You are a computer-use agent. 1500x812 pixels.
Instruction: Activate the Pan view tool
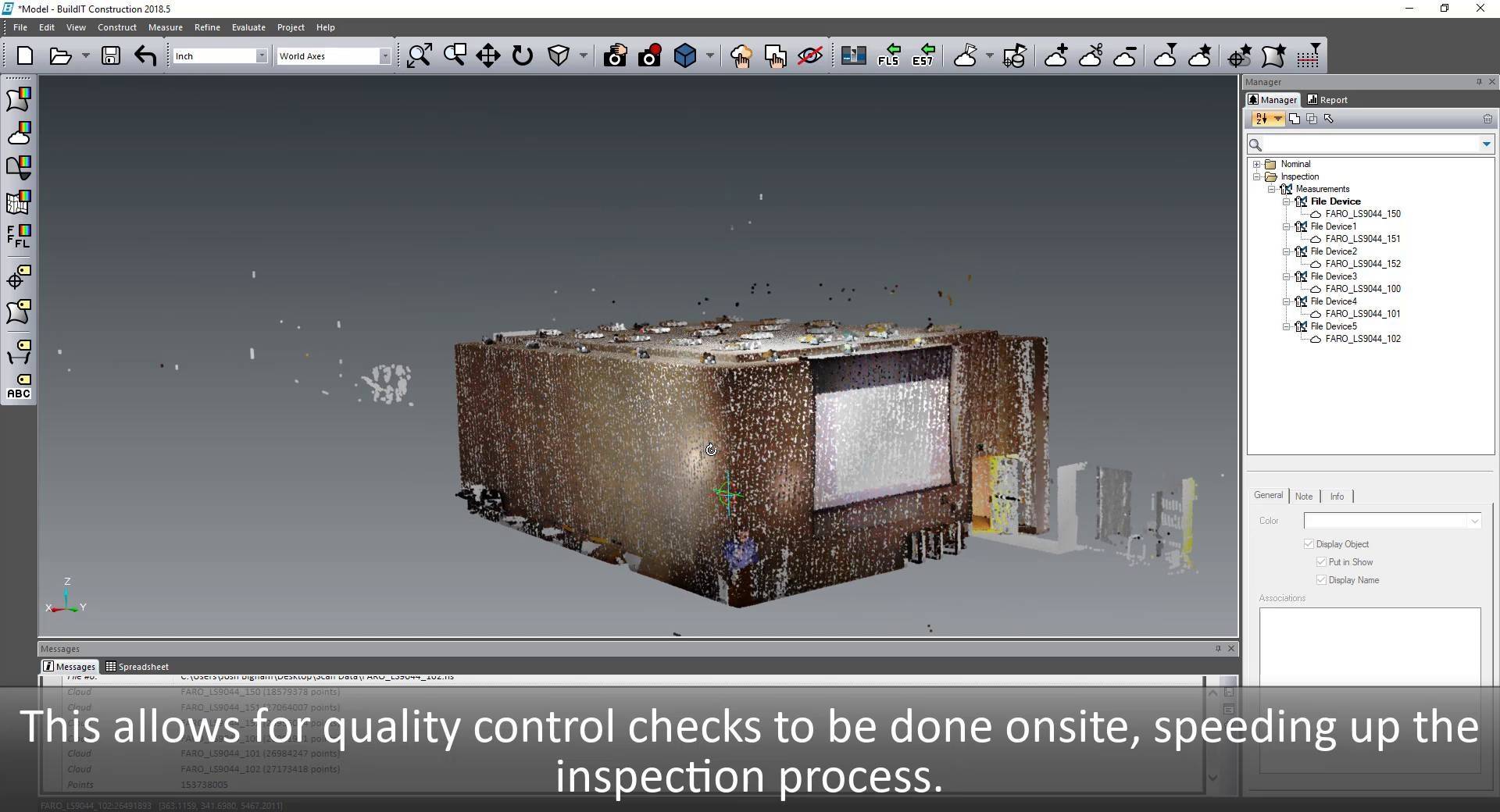pos(487,55)
